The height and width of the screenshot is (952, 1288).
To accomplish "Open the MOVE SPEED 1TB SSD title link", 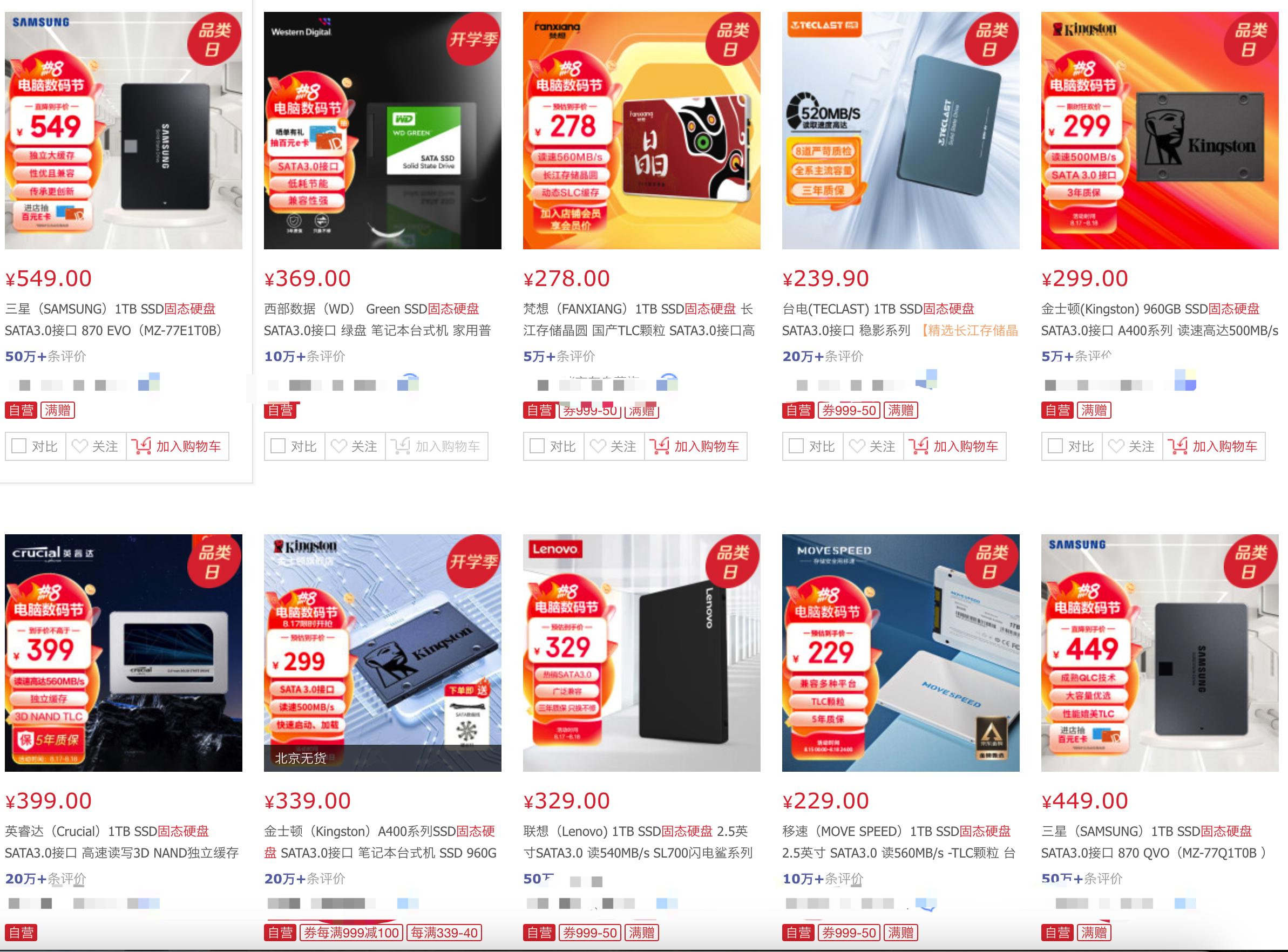I will click(x=898, y=842).
